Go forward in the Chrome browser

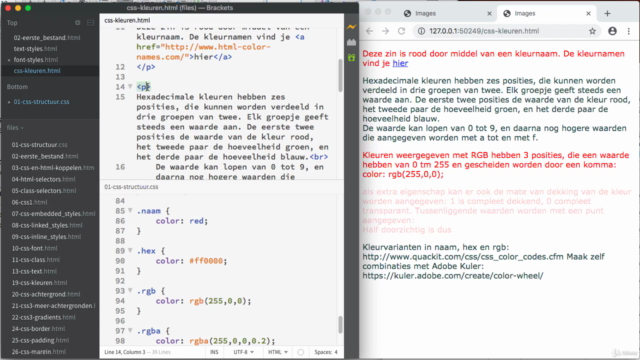click(385, 31)
